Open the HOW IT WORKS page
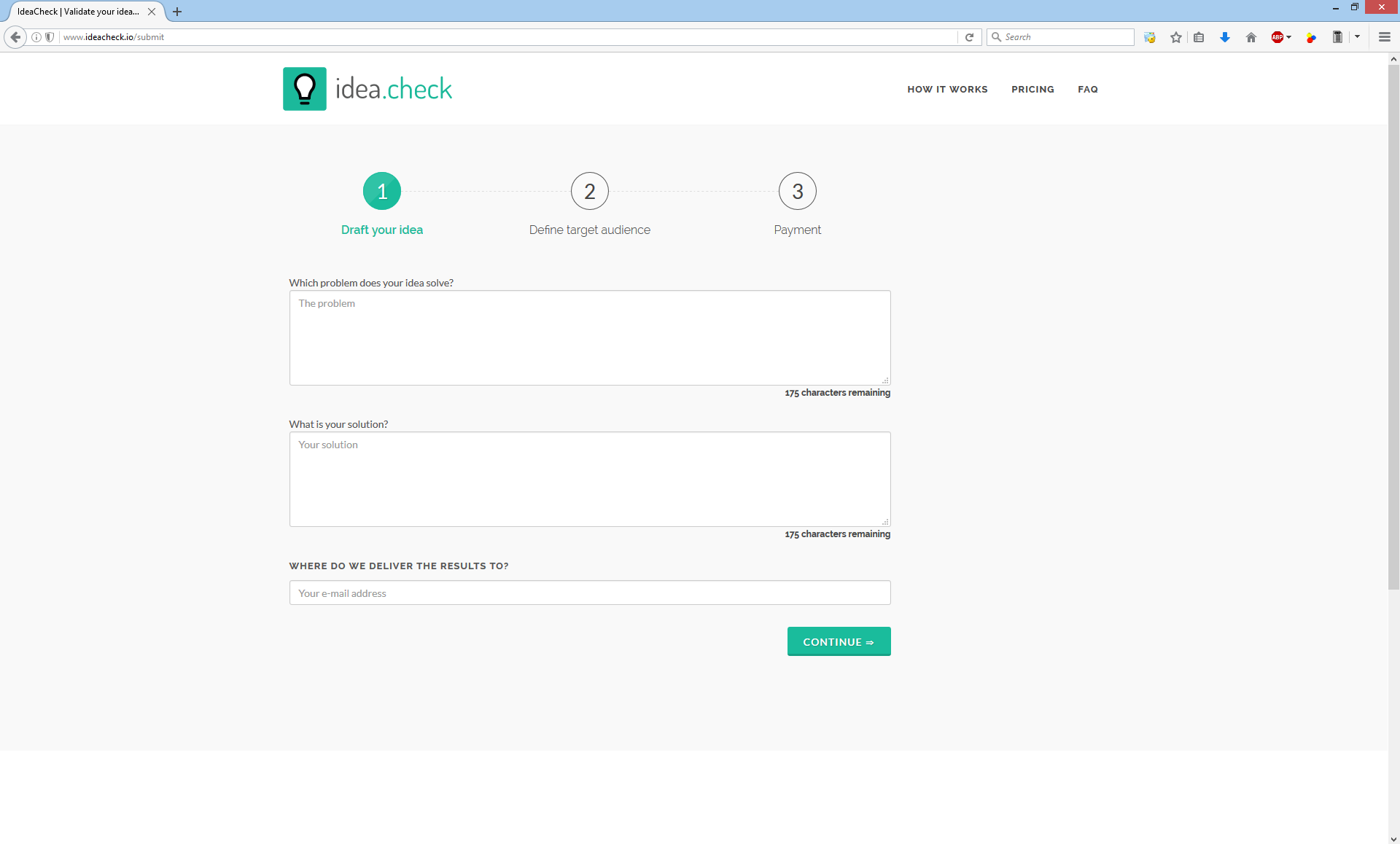Viewport: 1400px width, 844px height. coord(947,89)
